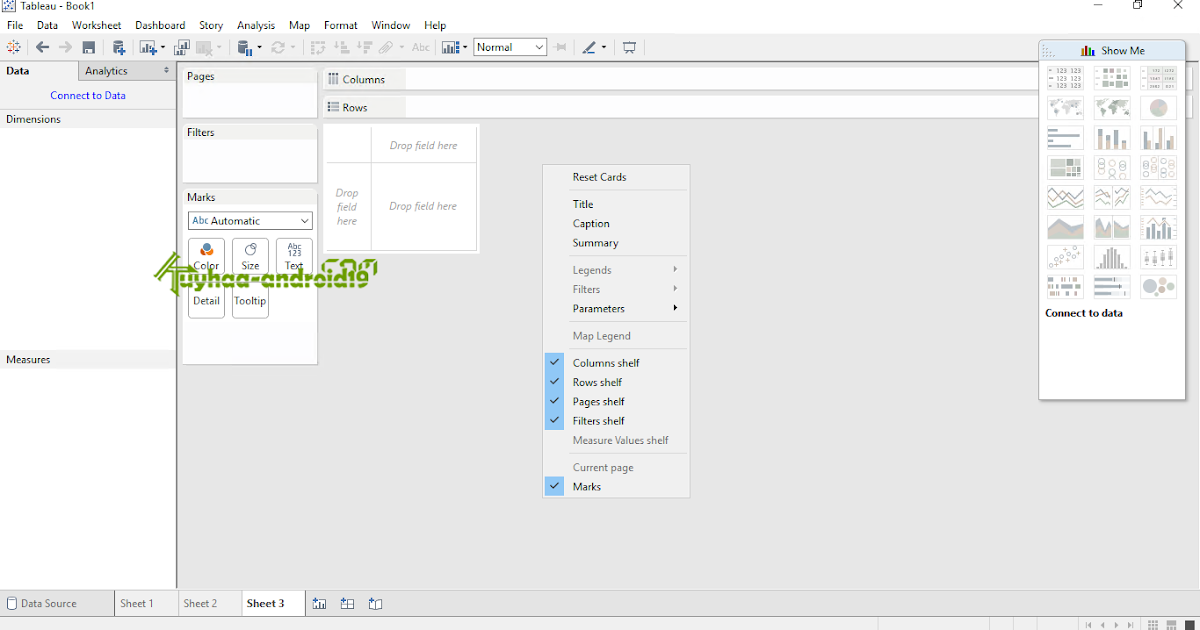This screenshot has width=1200, height=630.
Task: Click the Show Me cards chart icon in toolbar
Action: pos(450,47)
